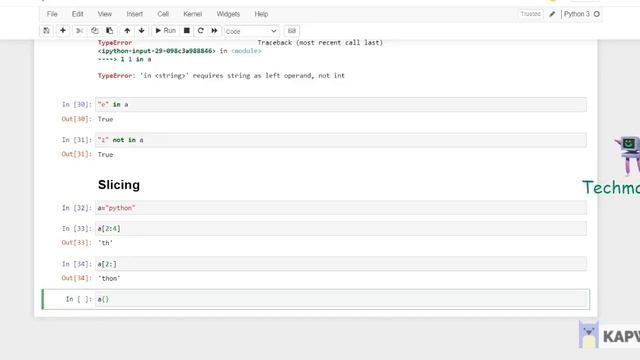Copy selected cells icon
640x360 pixels.
(94, 31)
